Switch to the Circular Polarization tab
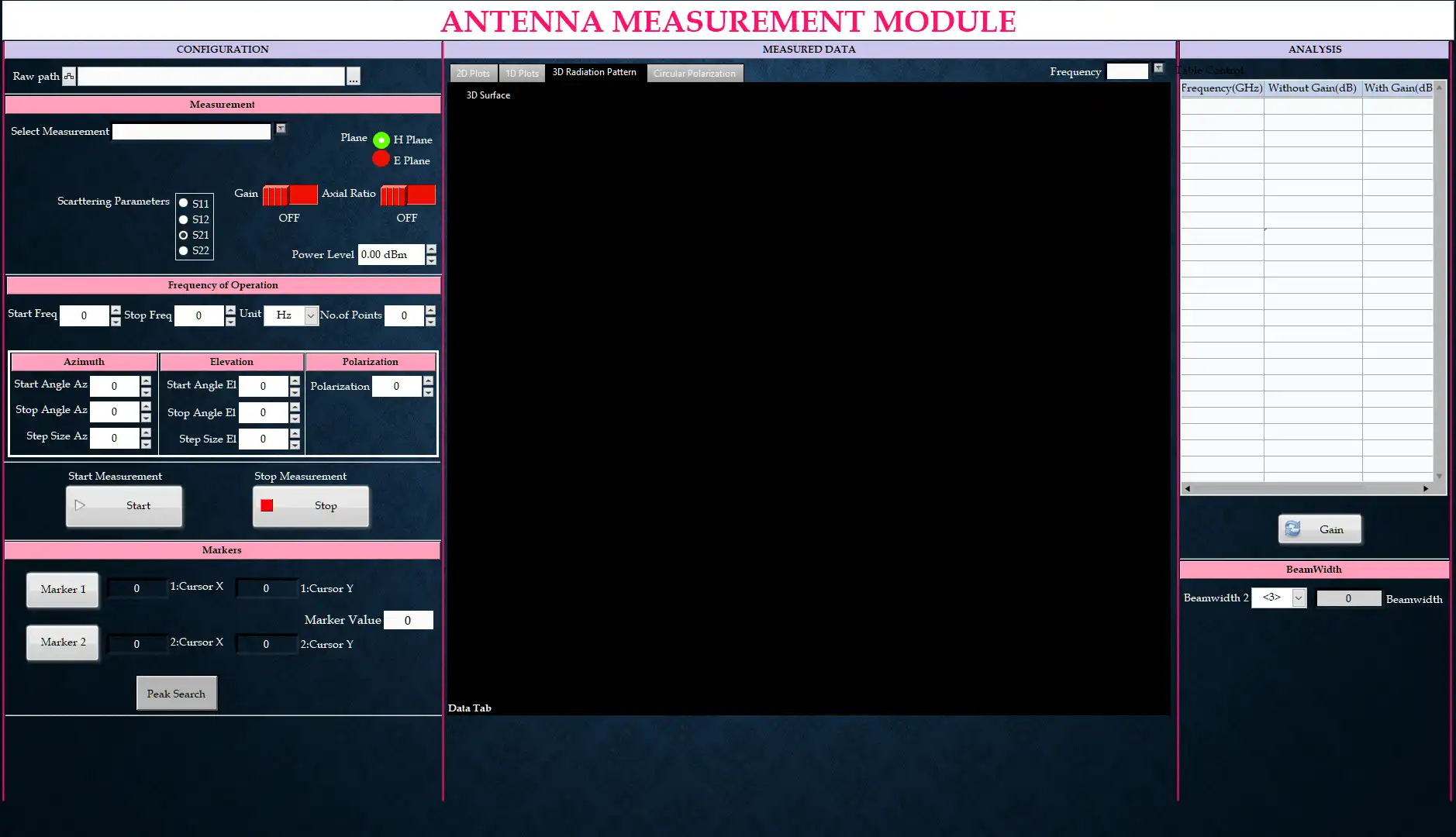This screenshot has width=1456, height=837. pyautogui.click(x=694, y=74)
